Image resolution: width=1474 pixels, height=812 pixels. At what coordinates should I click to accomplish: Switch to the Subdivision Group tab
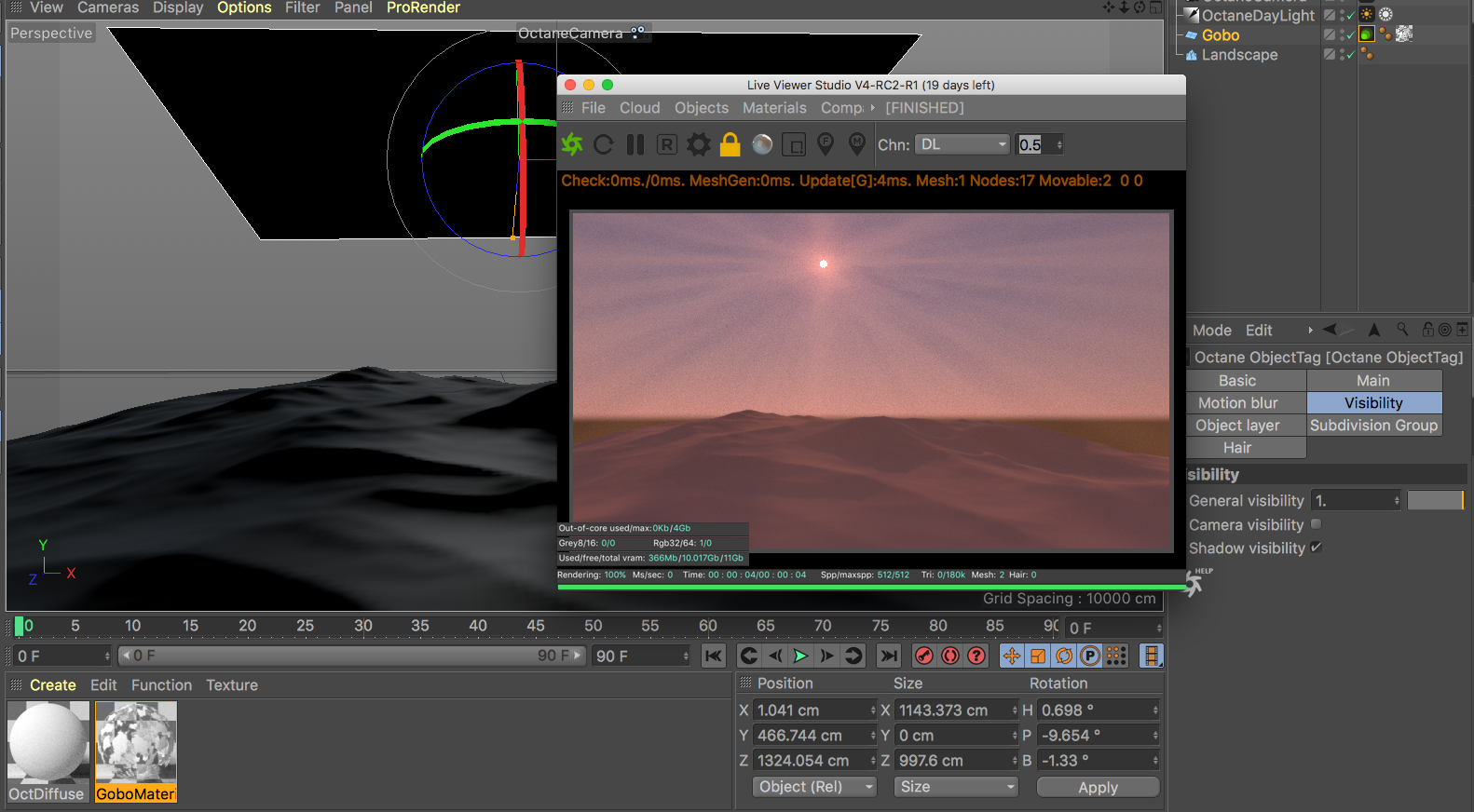[x=1374, y=426]
